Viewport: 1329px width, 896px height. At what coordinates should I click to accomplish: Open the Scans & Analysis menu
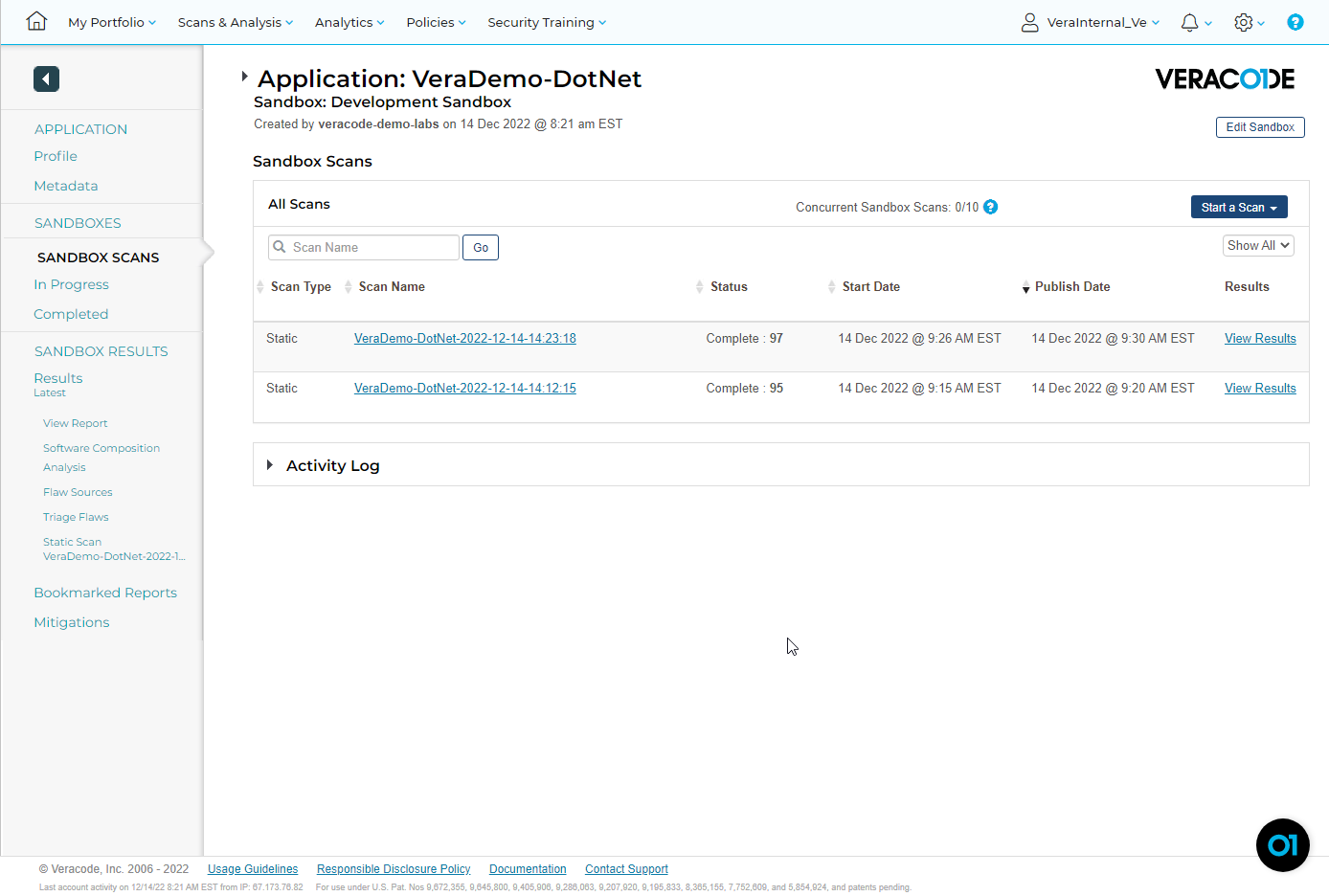236,22
